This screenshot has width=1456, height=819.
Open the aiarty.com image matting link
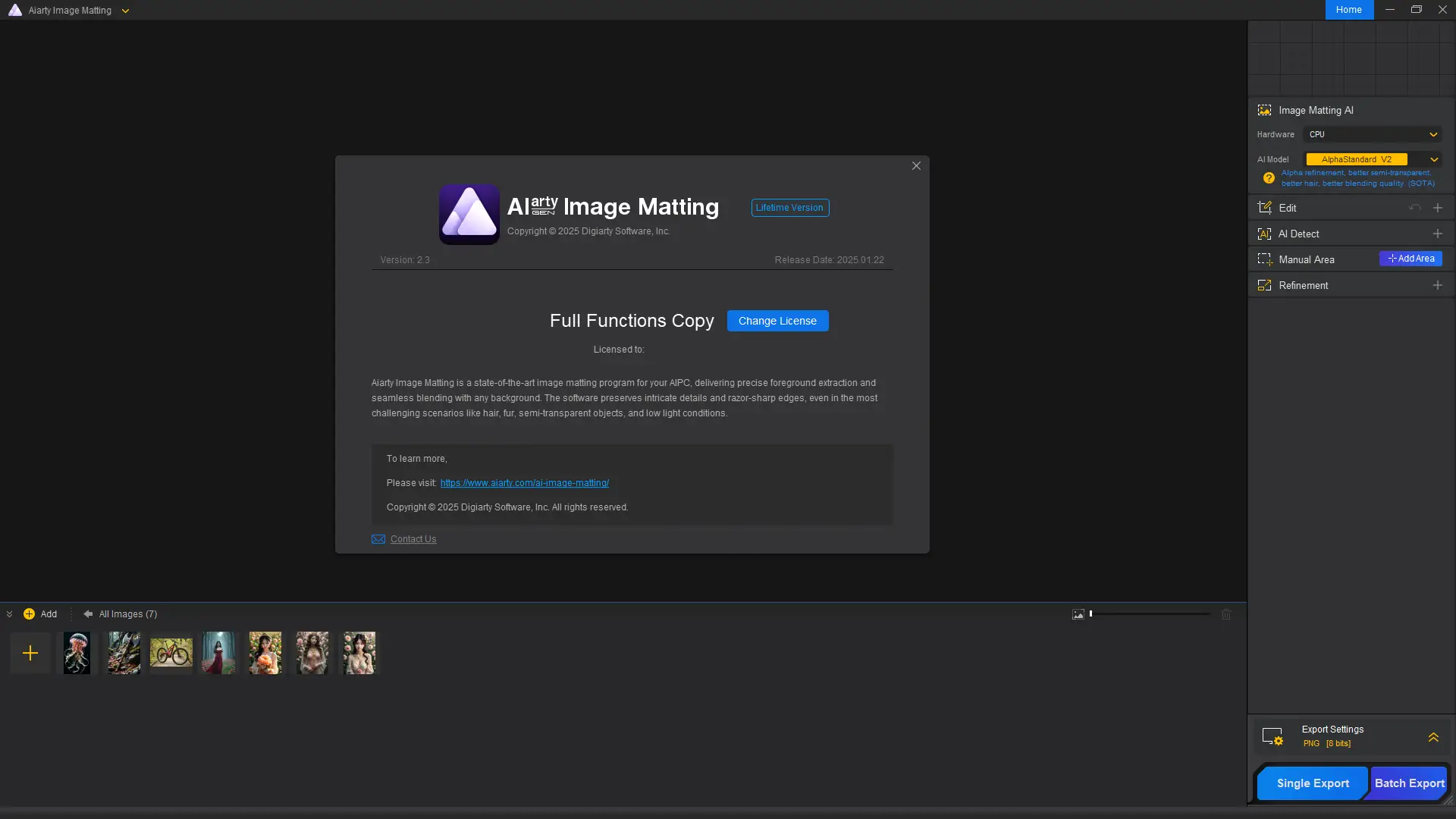click(524, 483)
